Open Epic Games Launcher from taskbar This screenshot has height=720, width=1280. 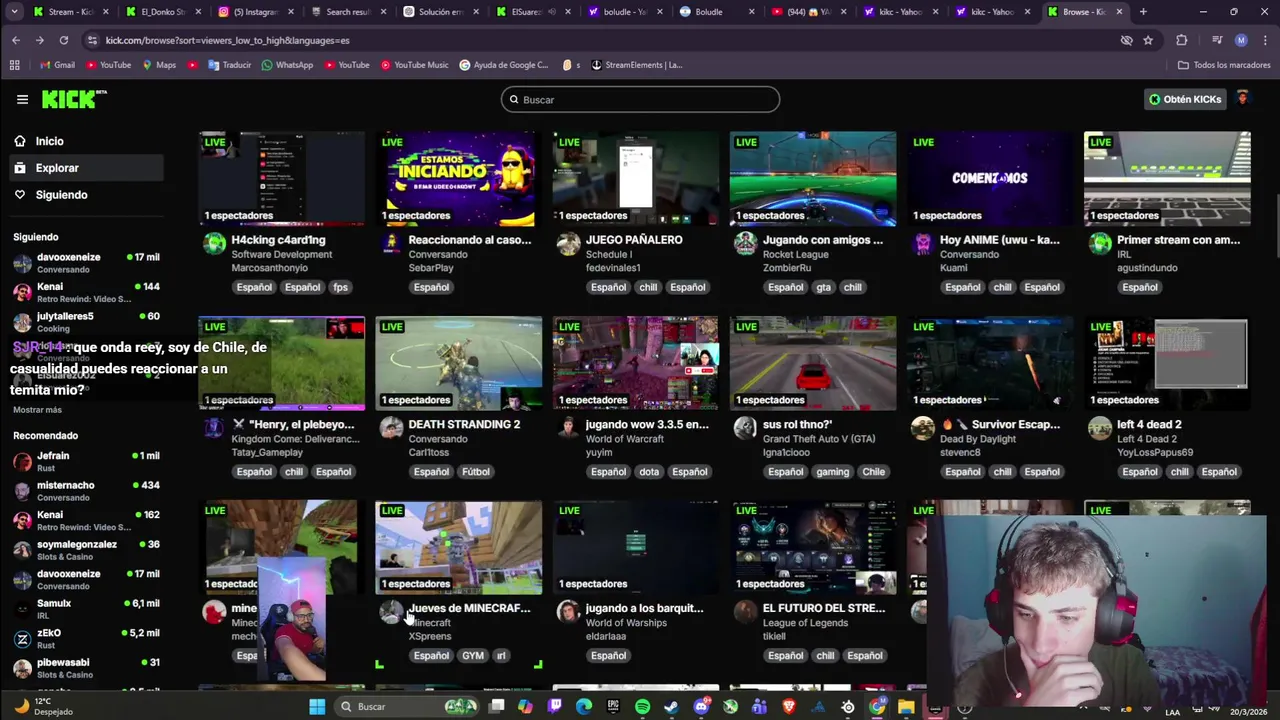[613, 707]
